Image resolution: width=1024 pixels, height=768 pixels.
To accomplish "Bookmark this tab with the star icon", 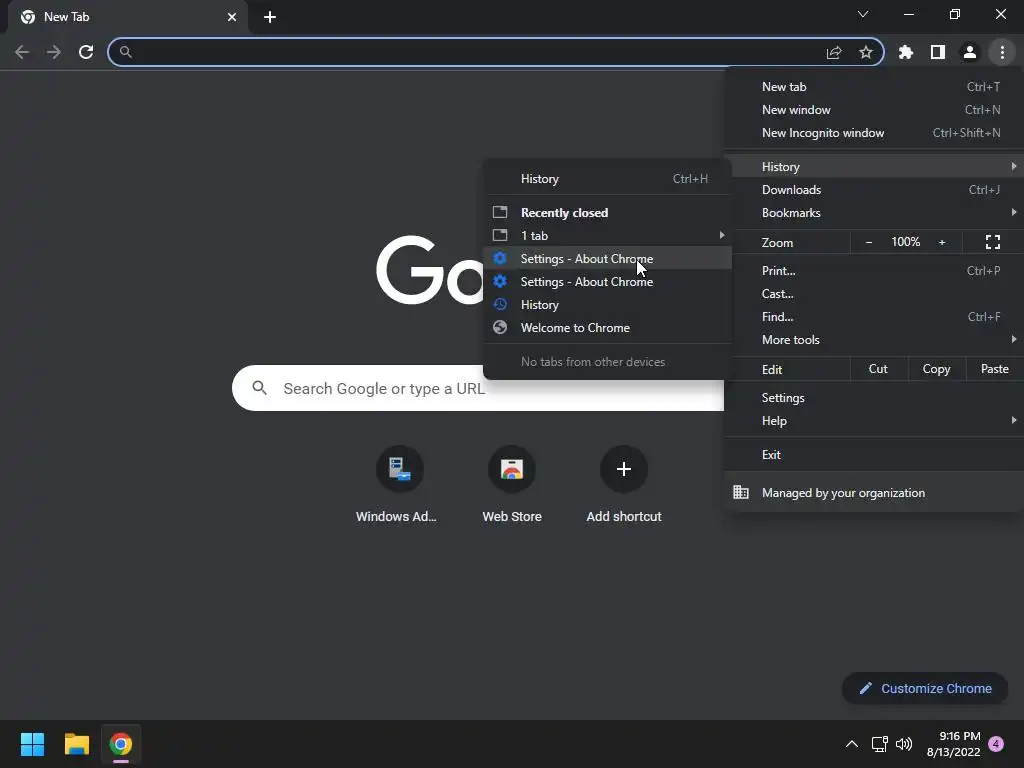I will (x=866, y=52).
